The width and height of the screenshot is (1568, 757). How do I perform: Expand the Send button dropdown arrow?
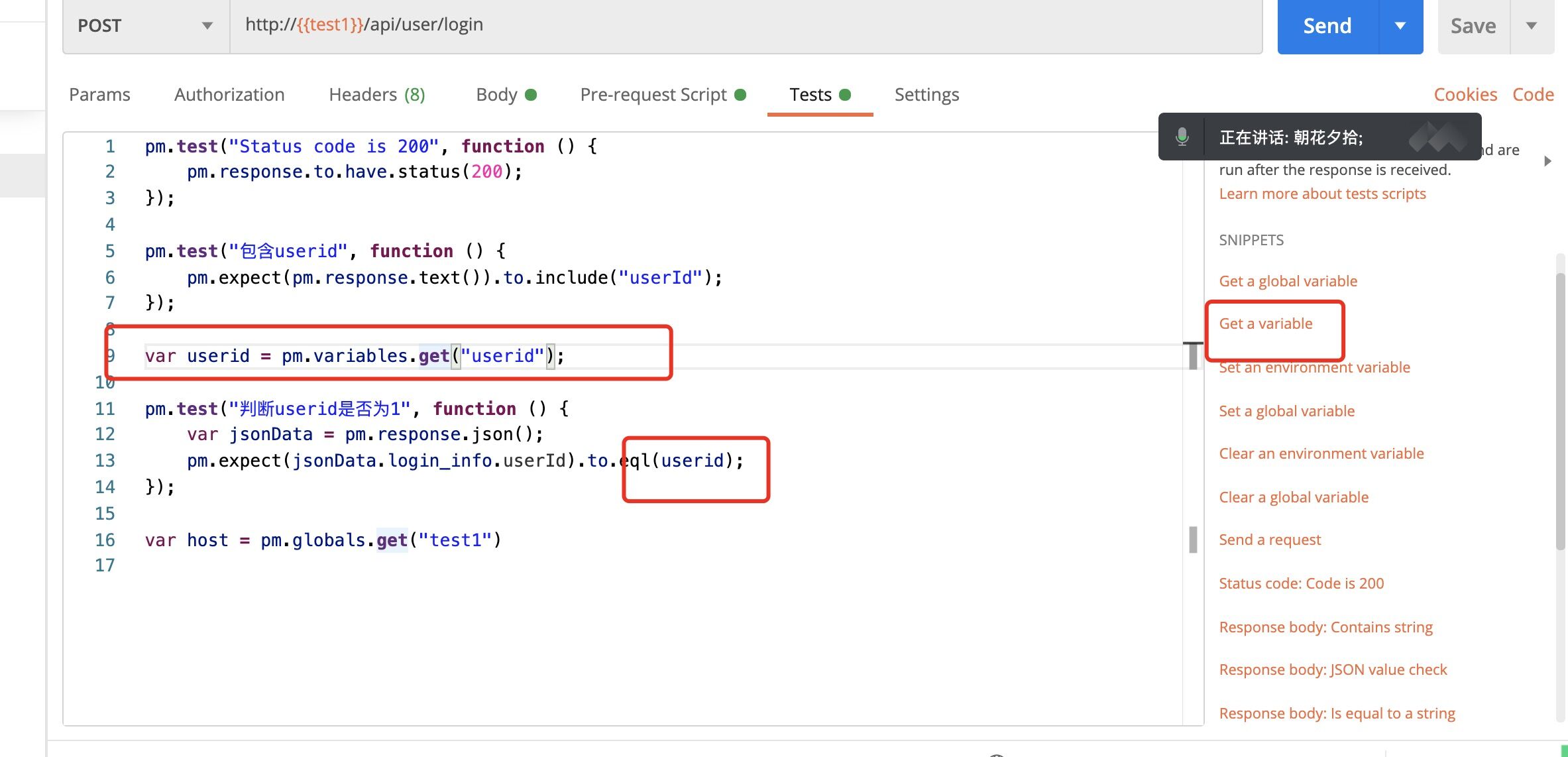(x=1400, y=26)
